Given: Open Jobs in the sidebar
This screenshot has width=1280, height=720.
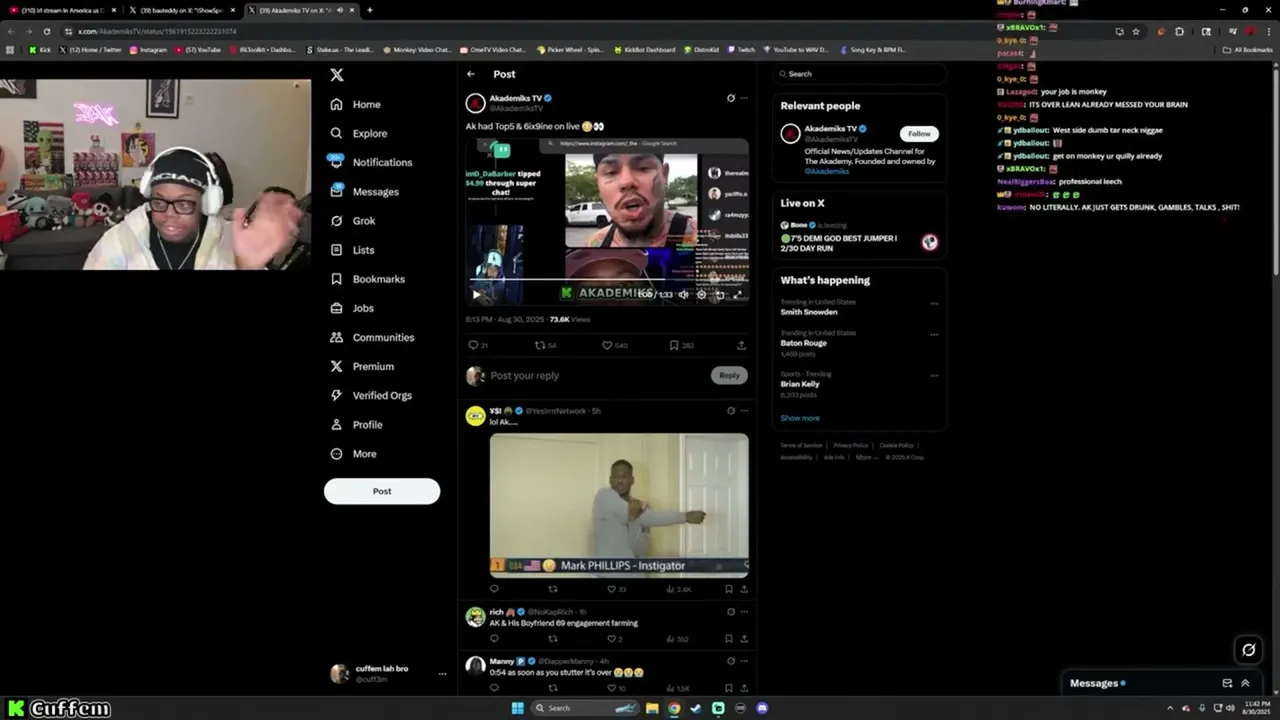Looking at the screenshot, I should (x=352, y=308).
